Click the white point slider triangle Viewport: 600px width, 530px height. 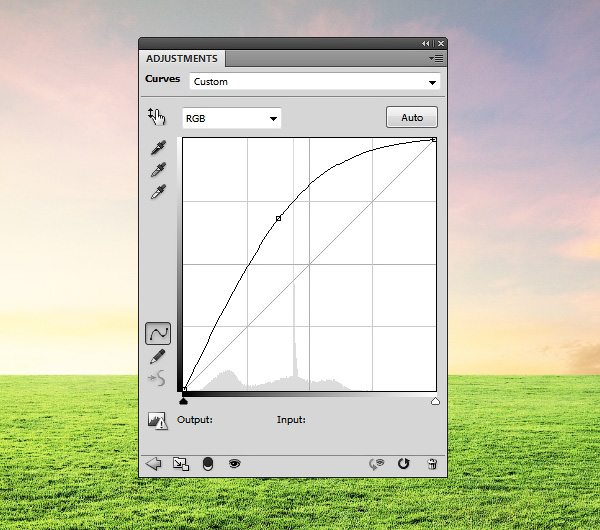[x=435, y=401]
